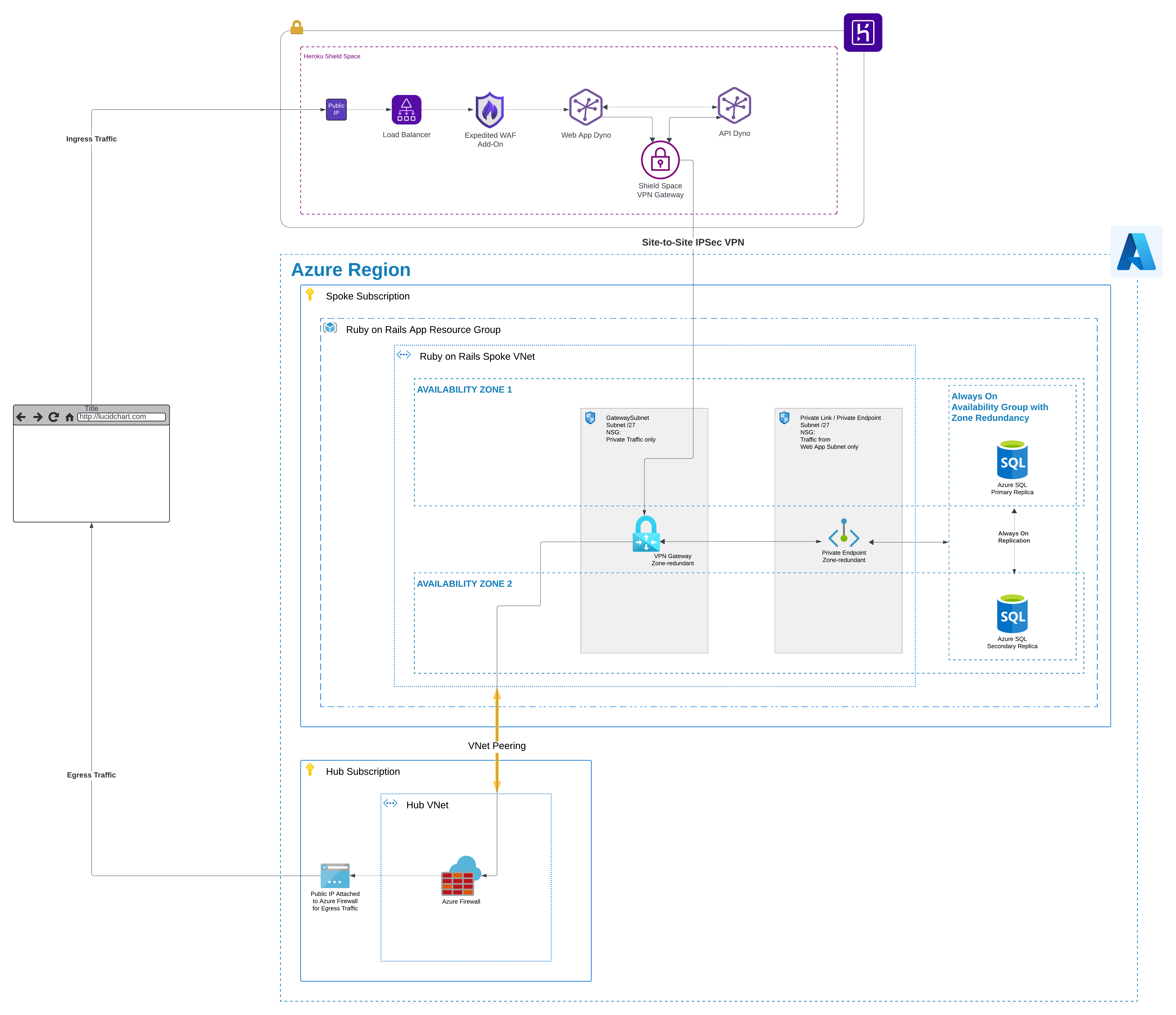
Task: Select the Heroku Shield Space label
Action: (x=332, y=56)
